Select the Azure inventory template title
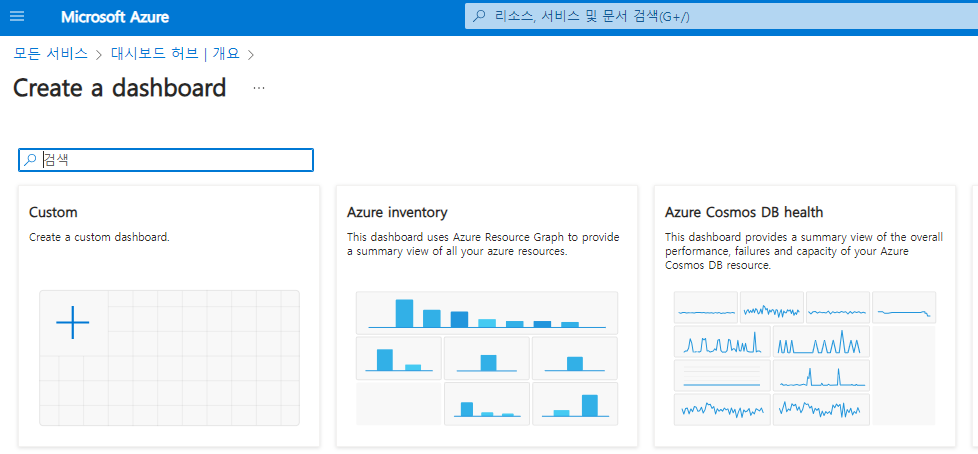Screen dimensions: 978x454 tap(397, 212)
